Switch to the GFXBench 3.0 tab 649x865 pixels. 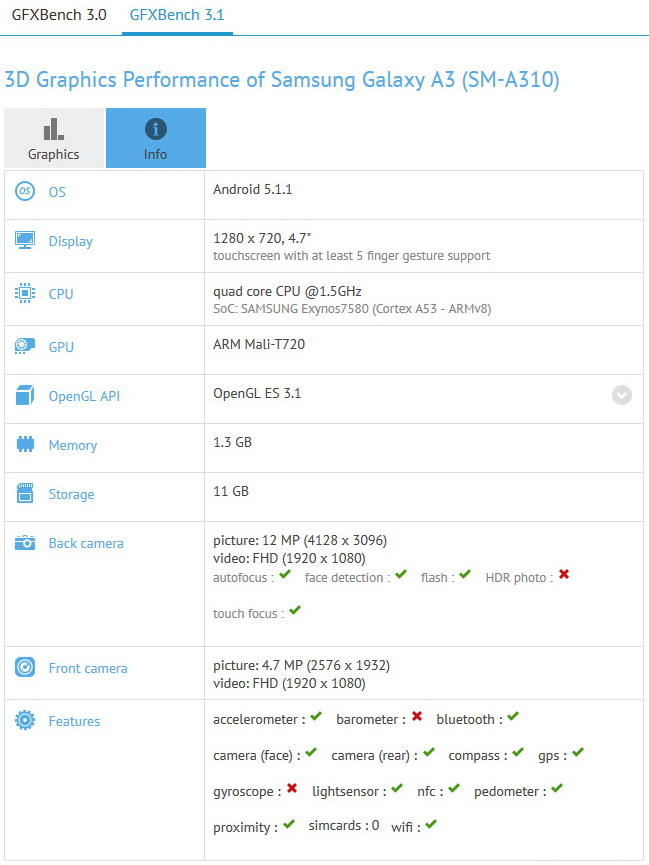[x=59, y=15]
